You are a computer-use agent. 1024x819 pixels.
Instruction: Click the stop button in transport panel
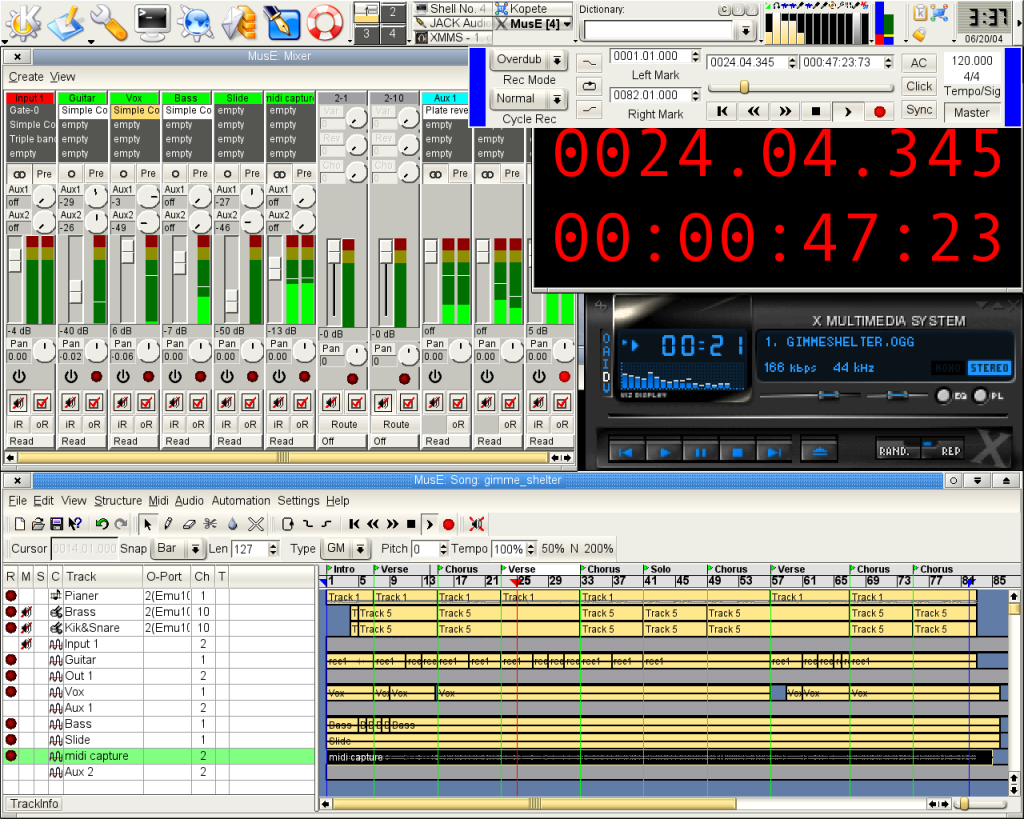(x=816, y=111)
